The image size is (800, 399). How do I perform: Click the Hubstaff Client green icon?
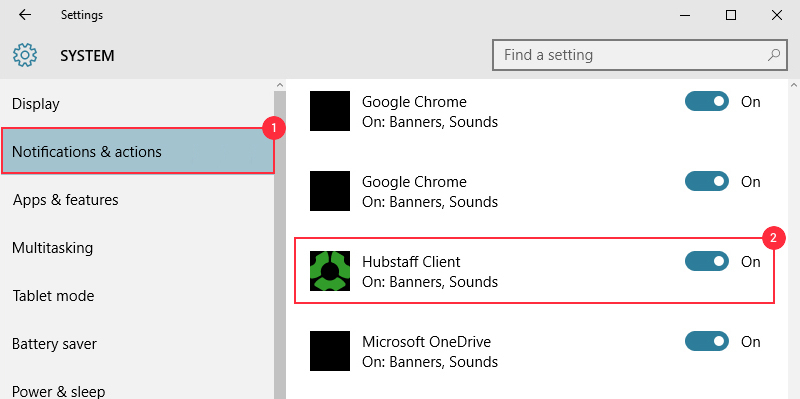(330, 271)
